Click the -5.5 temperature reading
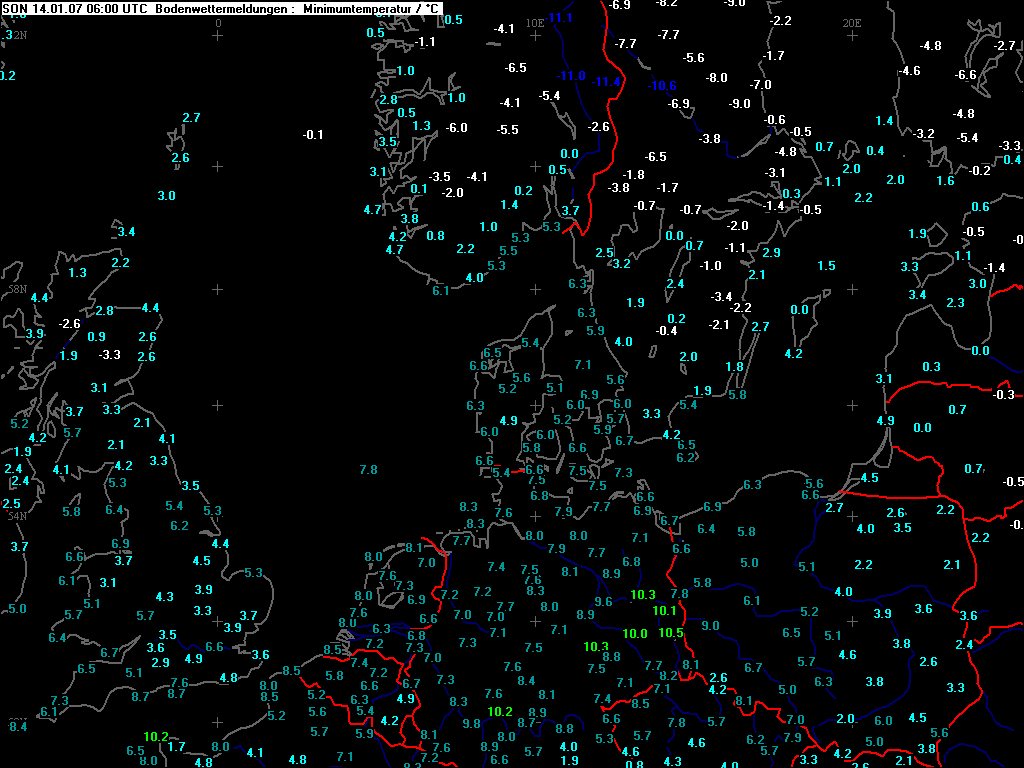This screenshot has width=1024, height=768. coord(508,130)
